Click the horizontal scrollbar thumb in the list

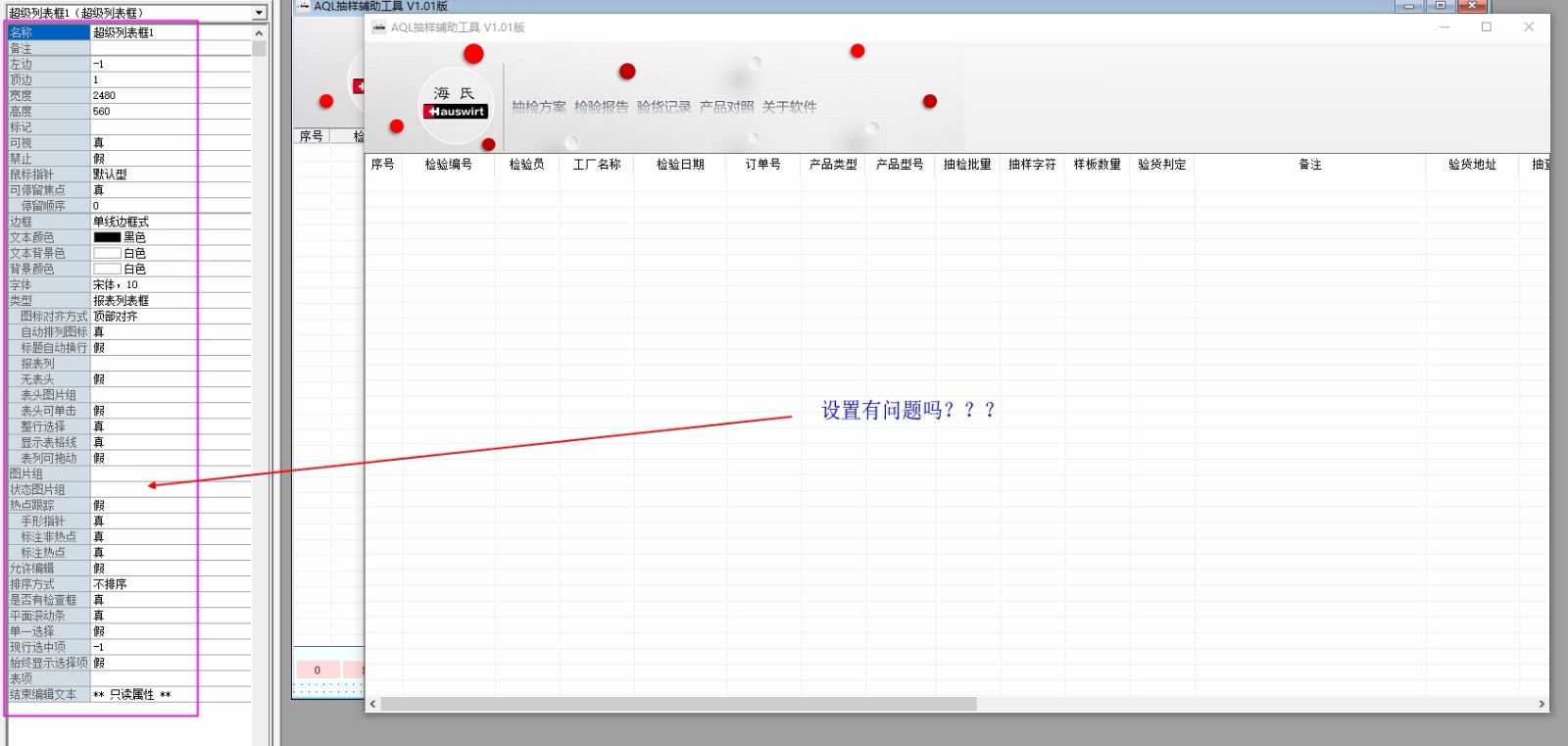point(678,704)
